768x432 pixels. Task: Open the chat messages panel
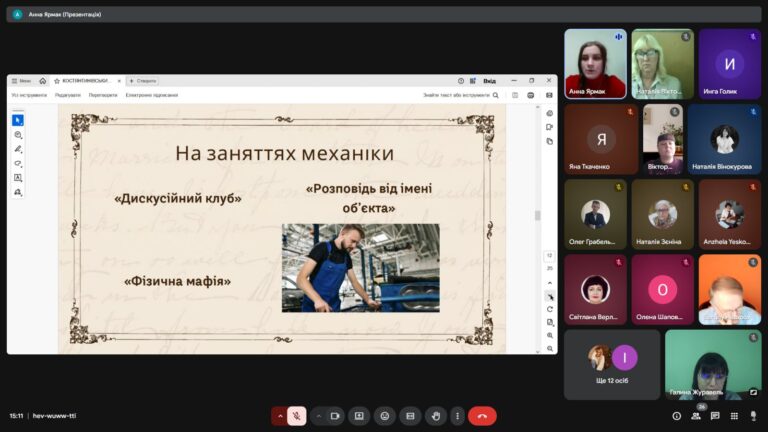pyautogui.click(x=715, y=416)
